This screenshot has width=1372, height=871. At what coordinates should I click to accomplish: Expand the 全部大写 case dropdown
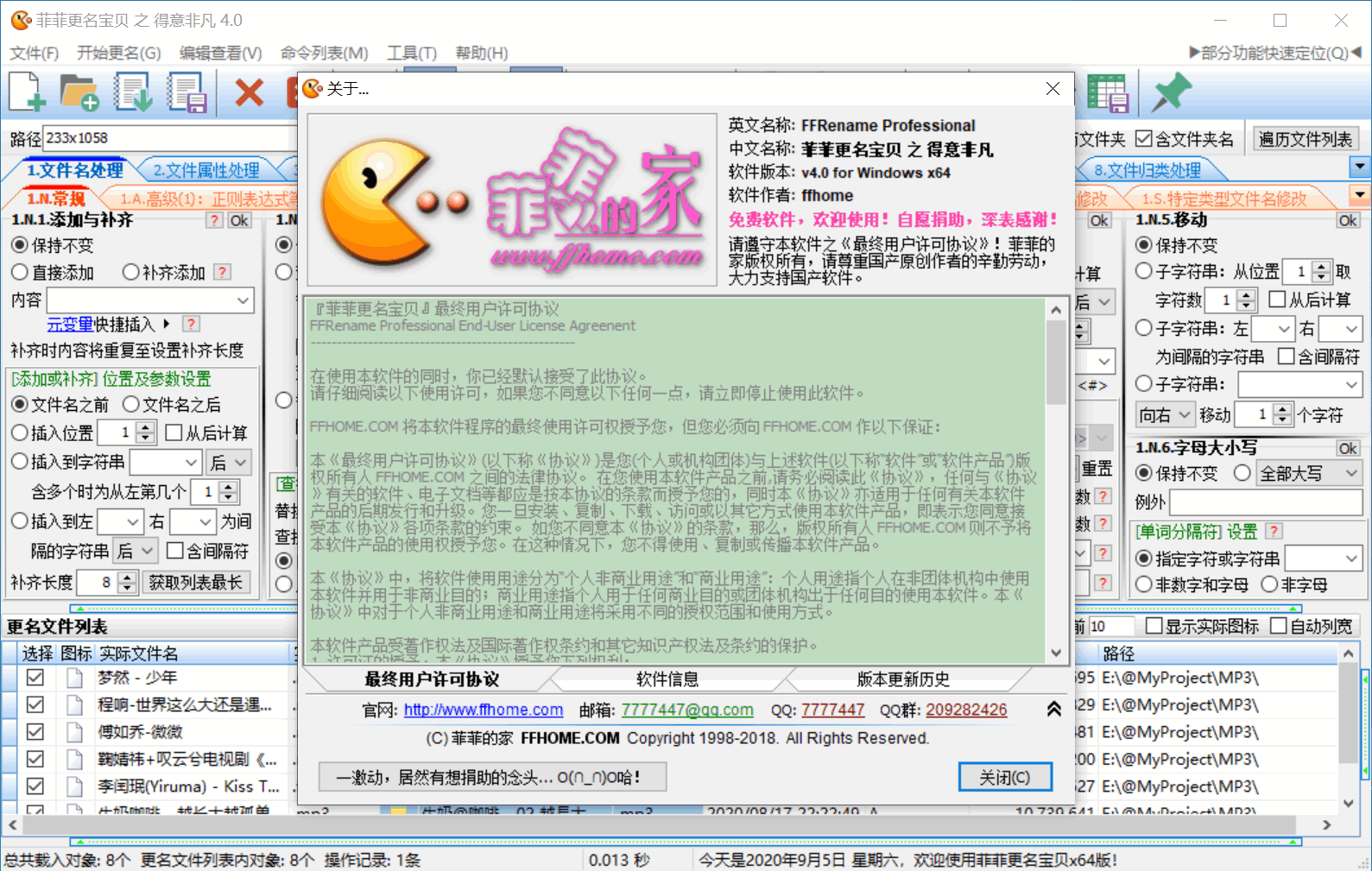[x=1351, y=473]
